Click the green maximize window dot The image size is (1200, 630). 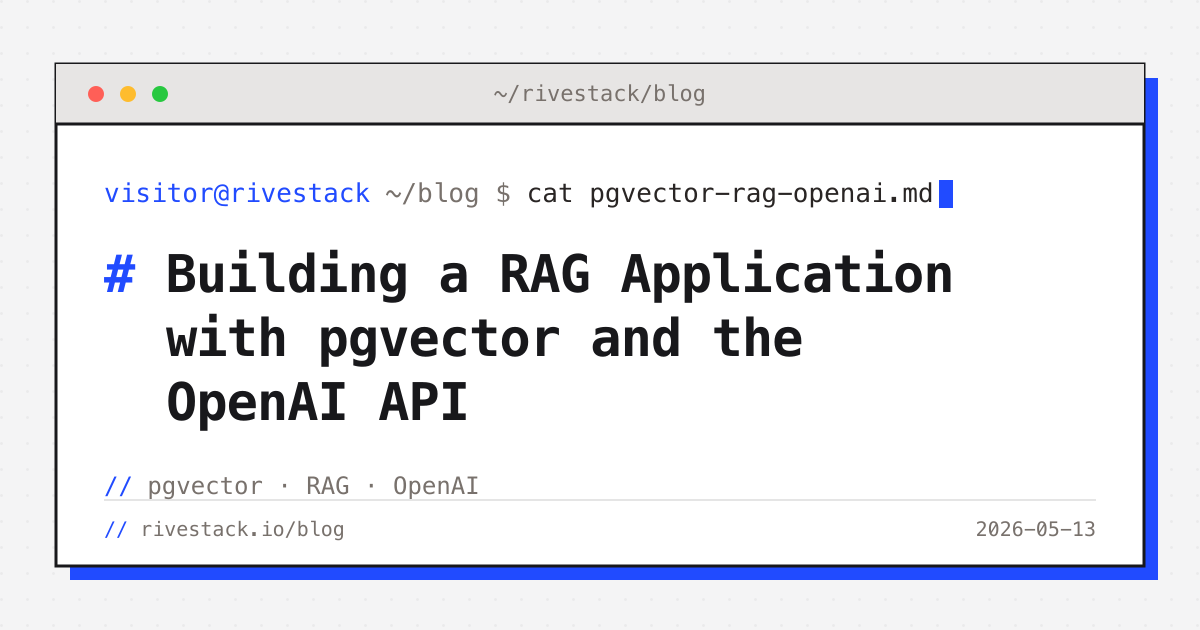[160, 94]
